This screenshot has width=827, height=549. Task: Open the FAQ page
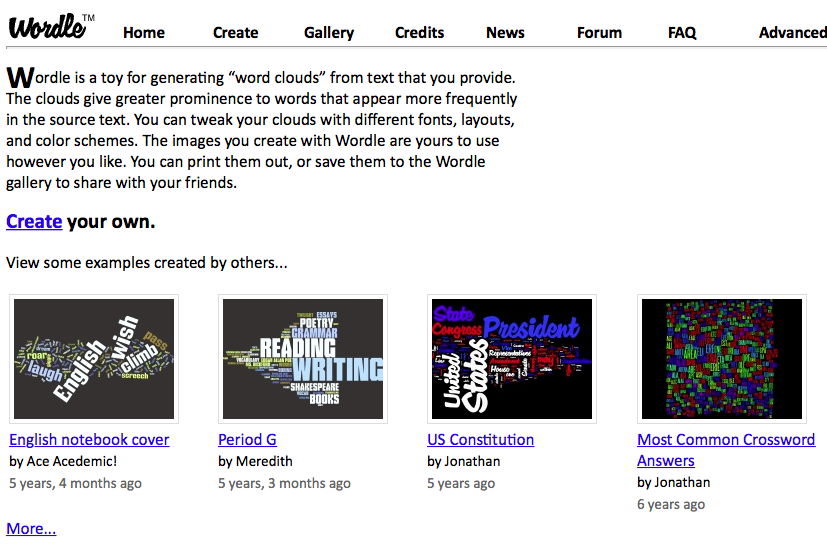click(x=682, y=33)
